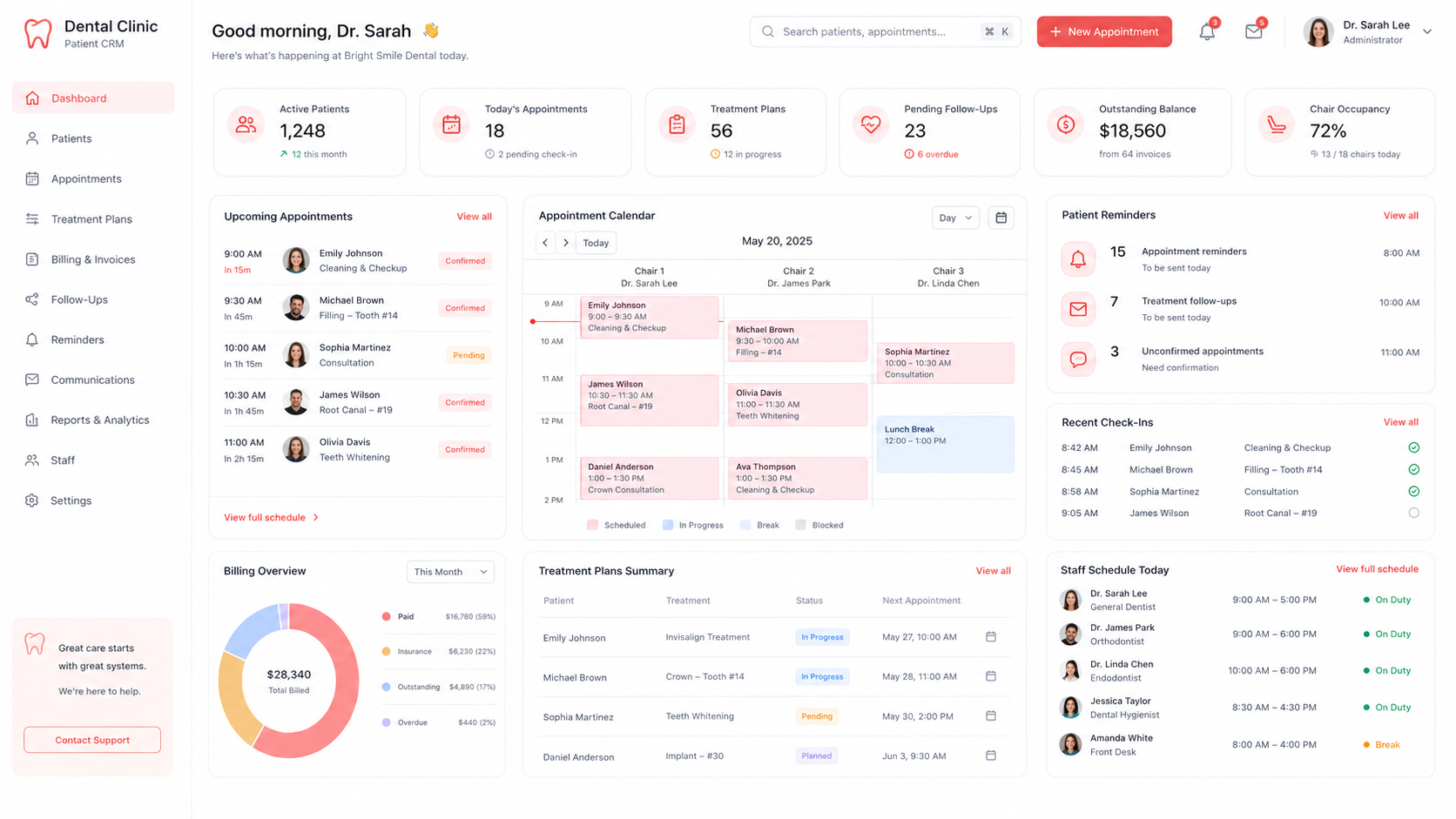This screenshot has width=1456, height=819.
Task: Go to previous day in calendar
Action: tap(545, 243)
